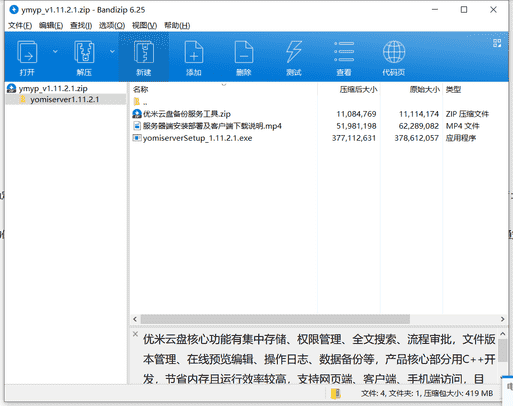Open the 查找(I) menu
The image size is (513, 406).
81,25
